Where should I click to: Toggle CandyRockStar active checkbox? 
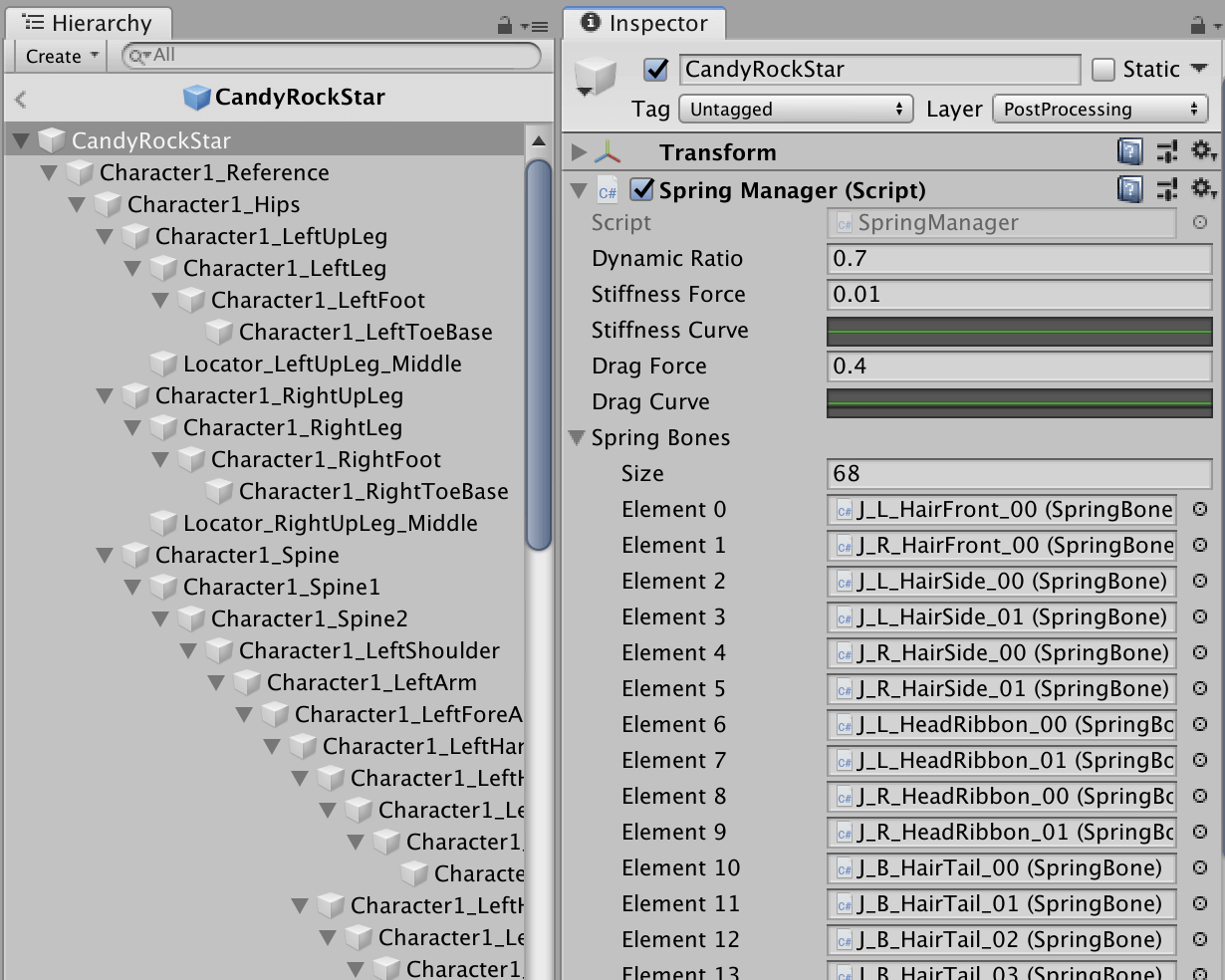click(655, 70)
